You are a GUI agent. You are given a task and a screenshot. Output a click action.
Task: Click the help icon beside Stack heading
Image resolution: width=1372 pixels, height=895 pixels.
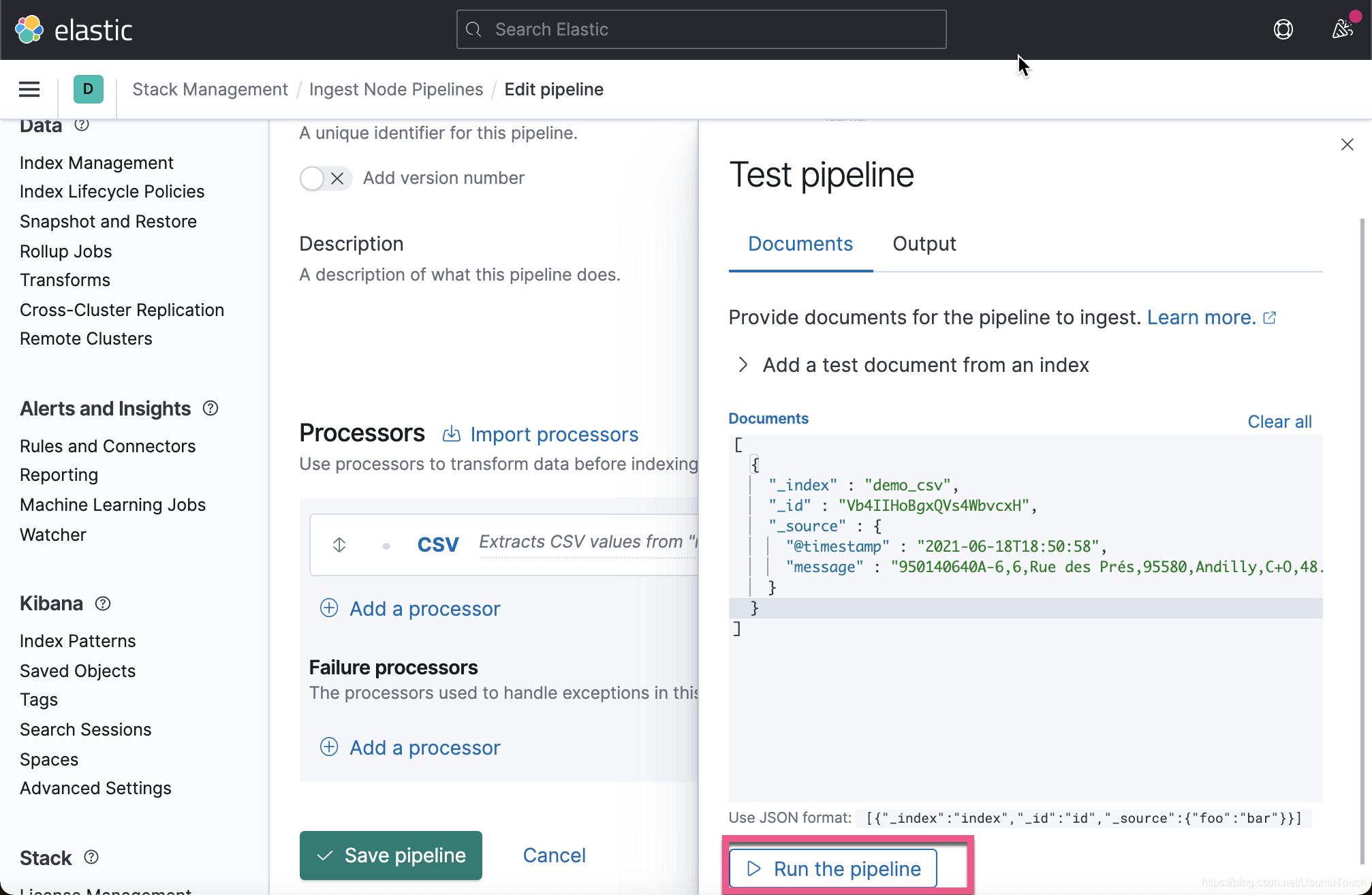point(92,858)
